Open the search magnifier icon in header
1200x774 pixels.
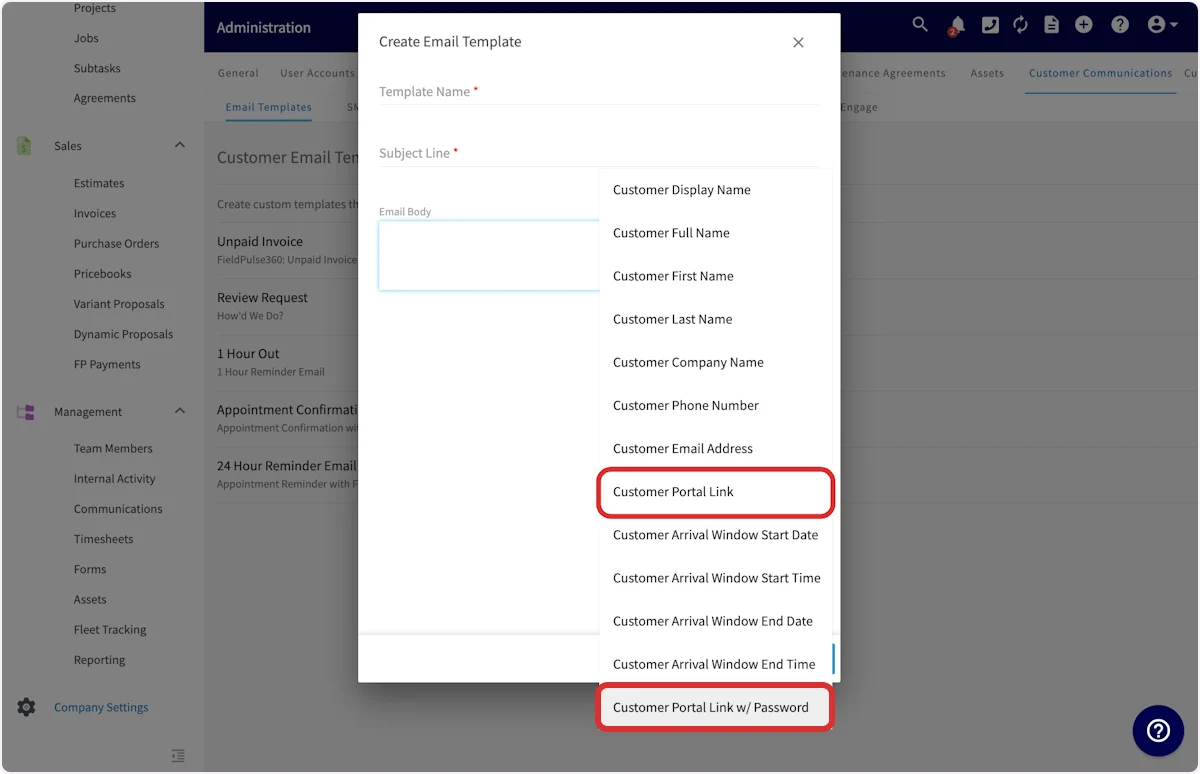(920, 25)
